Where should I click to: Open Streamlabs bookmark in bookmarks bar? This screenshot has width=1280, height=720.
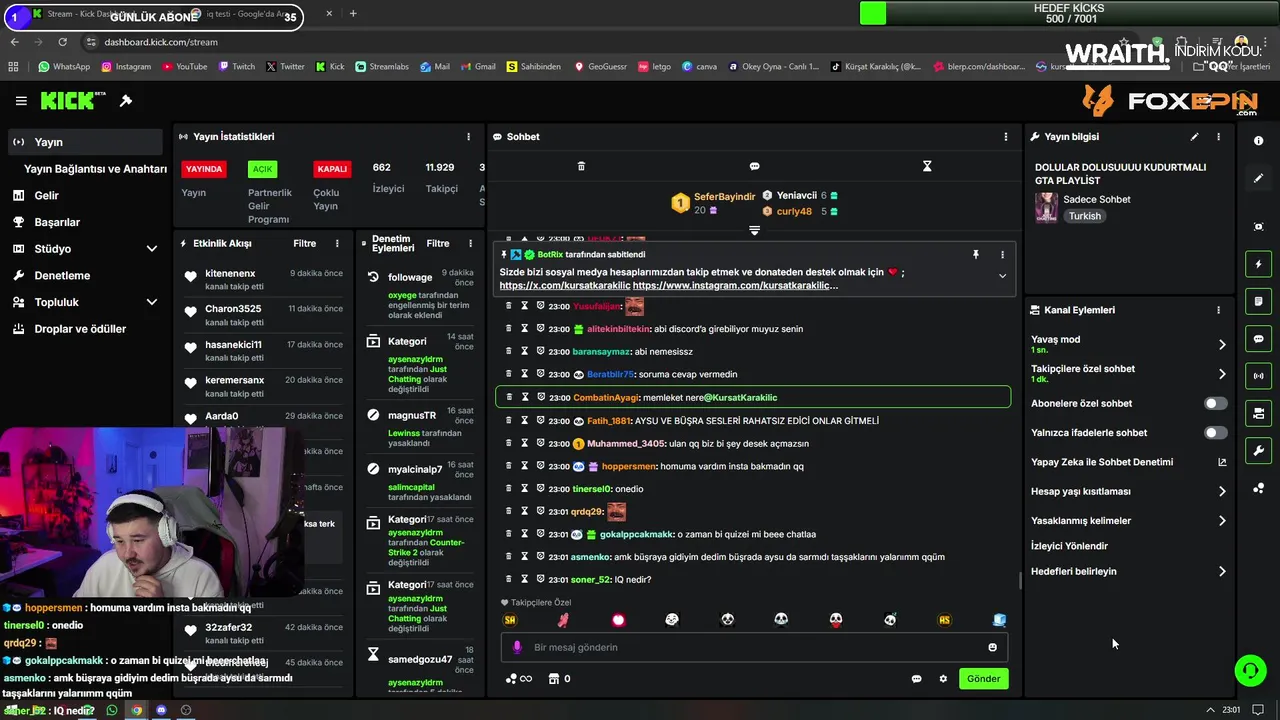(x=382, y=67)
